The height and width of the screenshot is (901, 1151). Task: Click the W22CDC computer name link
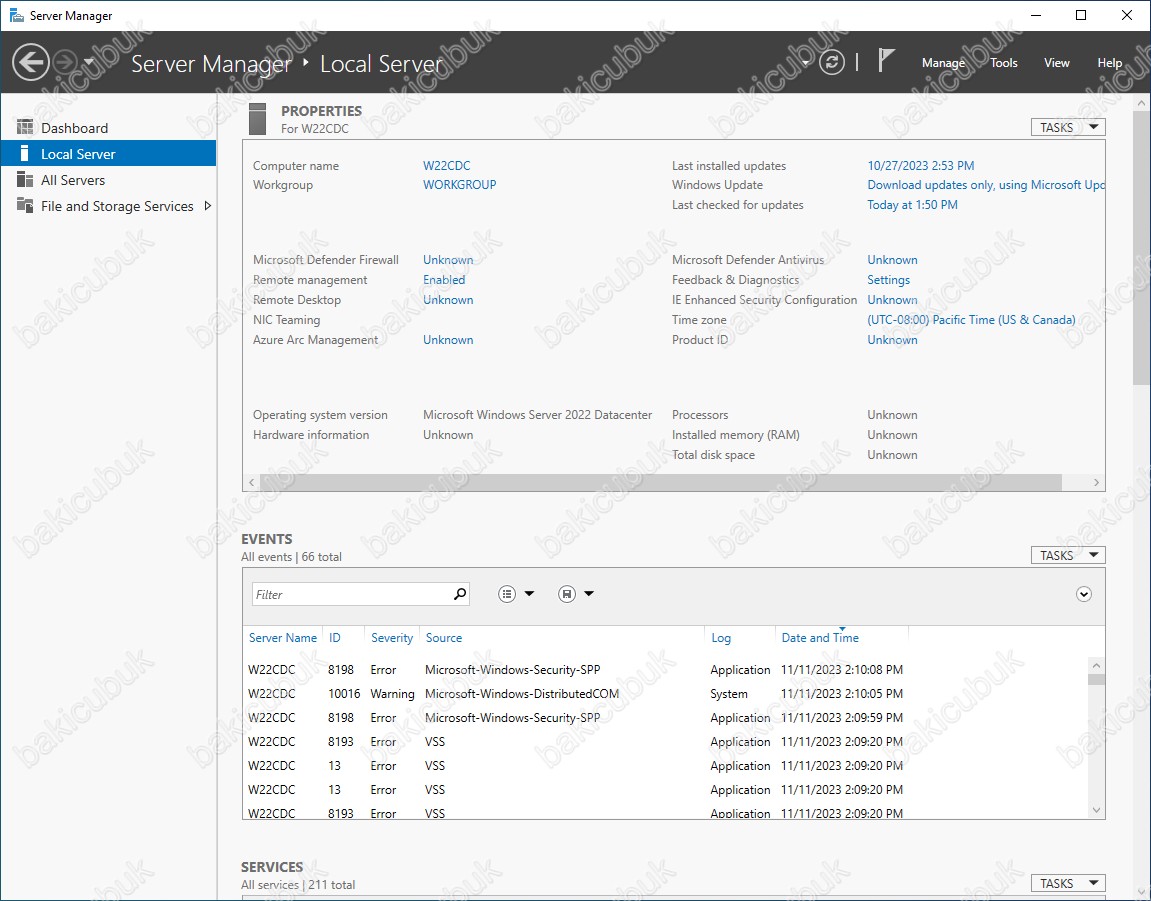446,166
